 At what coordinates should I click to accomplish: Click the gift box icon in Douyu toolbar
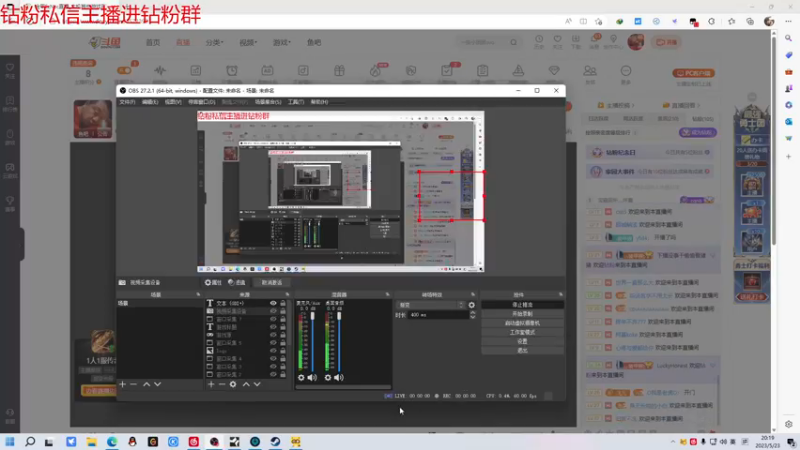[x=339, y=71]
